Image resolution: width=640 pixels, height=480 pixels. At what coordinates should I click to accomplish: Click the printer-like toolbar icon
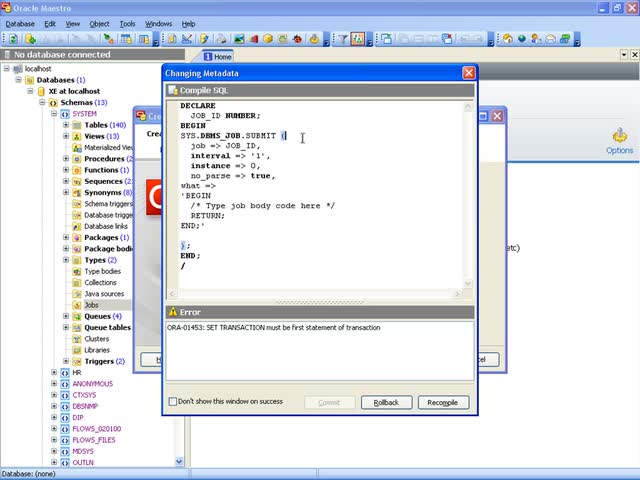222,39
